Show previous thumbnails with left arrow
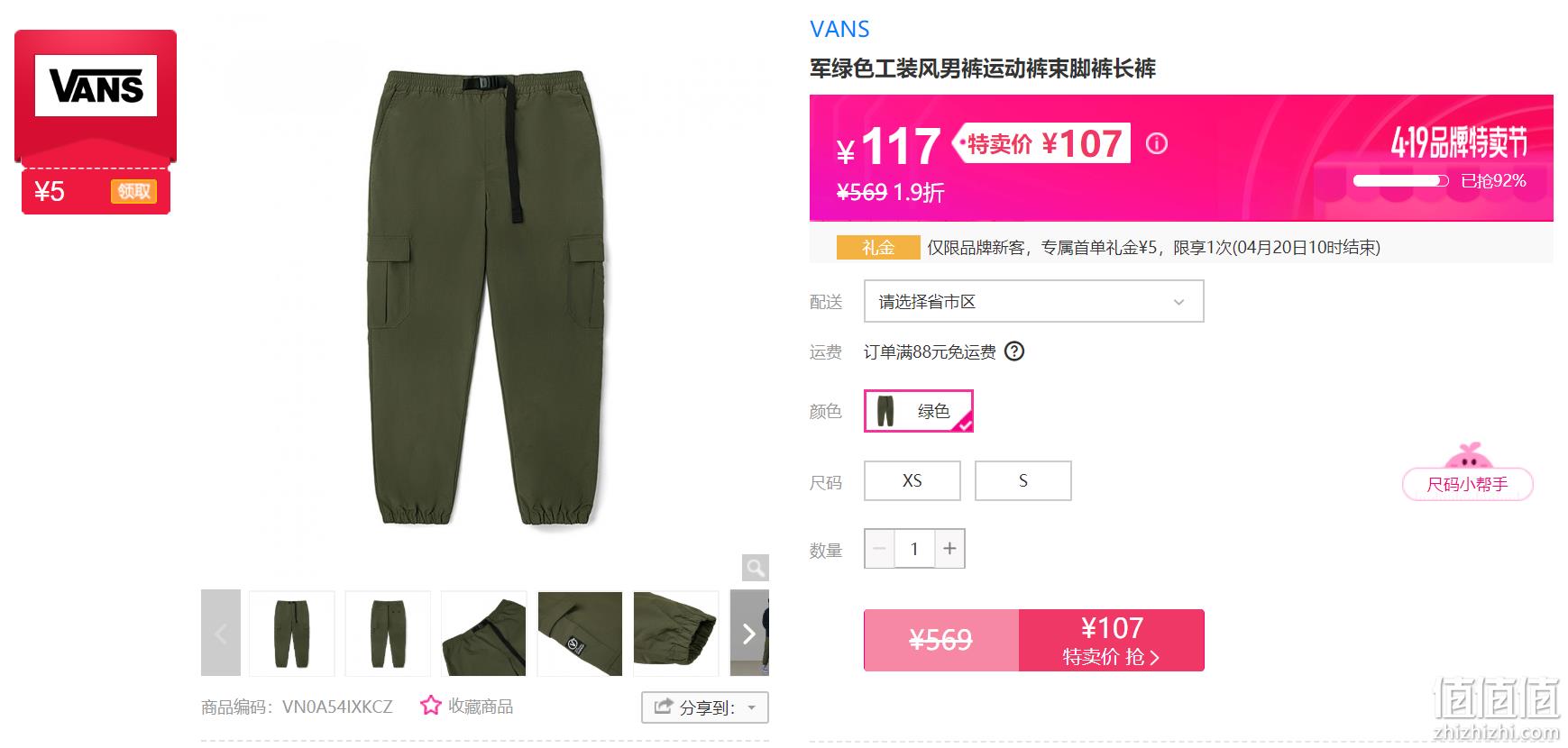The height and width of the screenshot is (748, 1568). pyautogui.click(x=221, y=634)
